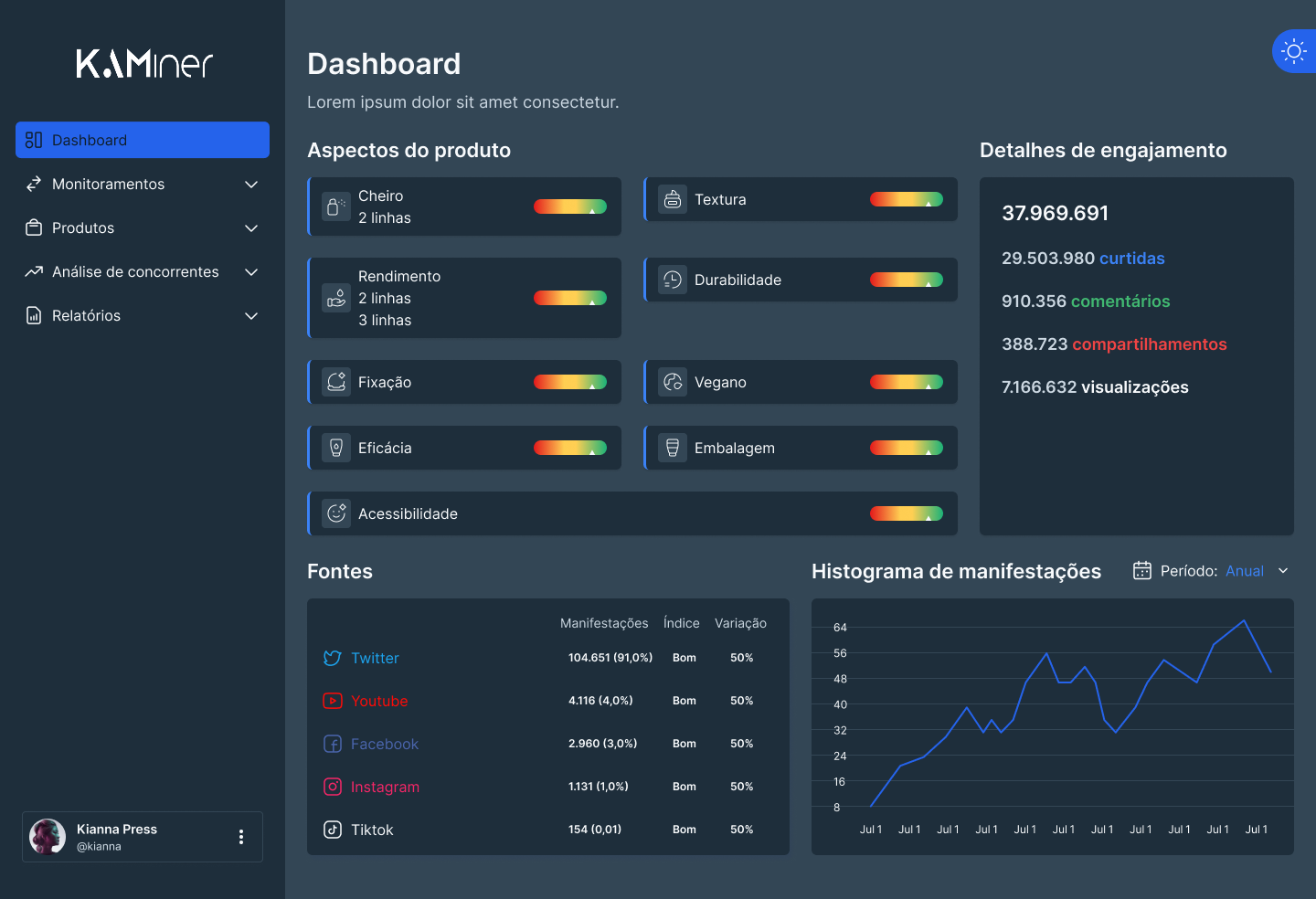
Task: Click the calendar icon next to Período
Action: tap(1141, 570)
